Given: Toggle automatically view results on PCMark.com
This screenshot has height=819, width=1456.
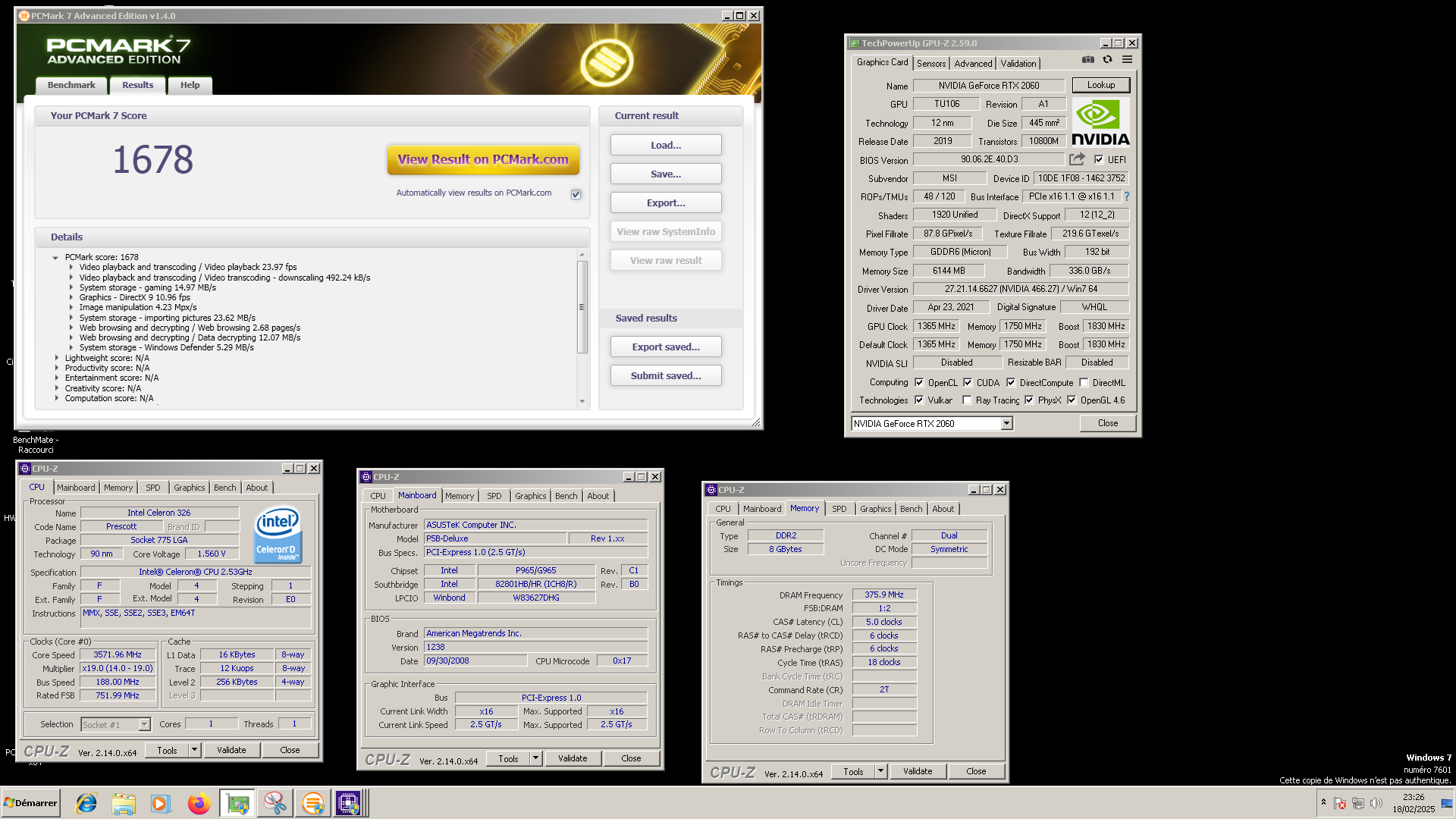Looking at the screenshot, I should click(x=576, y=194).
